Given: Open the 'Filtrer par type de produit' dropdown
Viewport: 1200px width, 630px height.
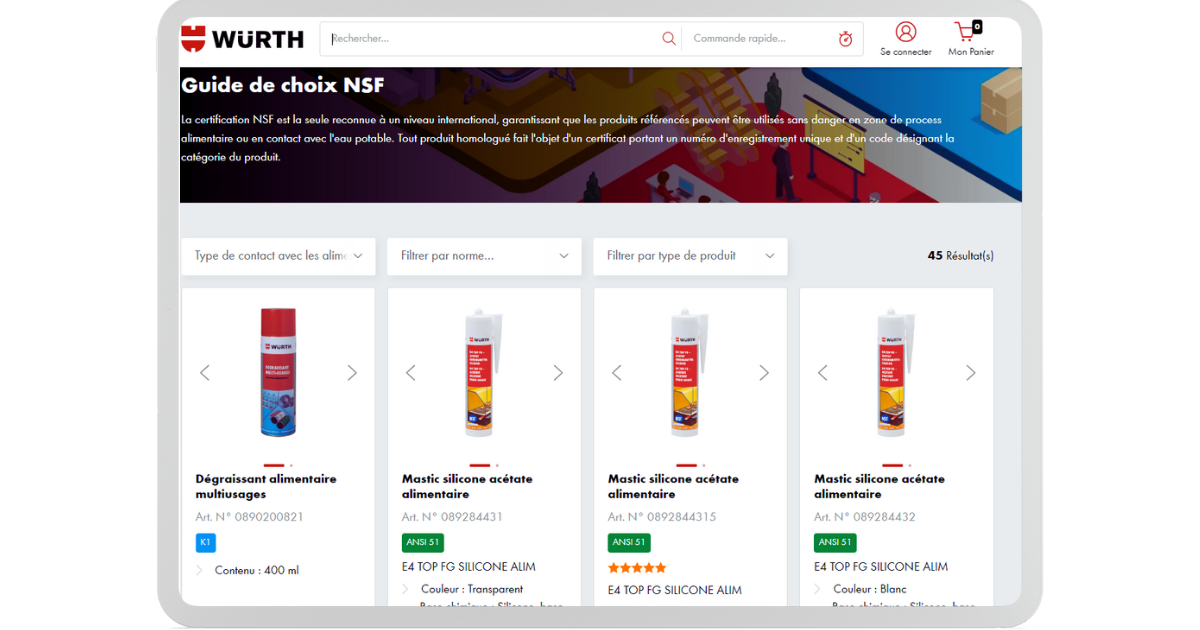Looking at the screenshot, I should [690, 256].
